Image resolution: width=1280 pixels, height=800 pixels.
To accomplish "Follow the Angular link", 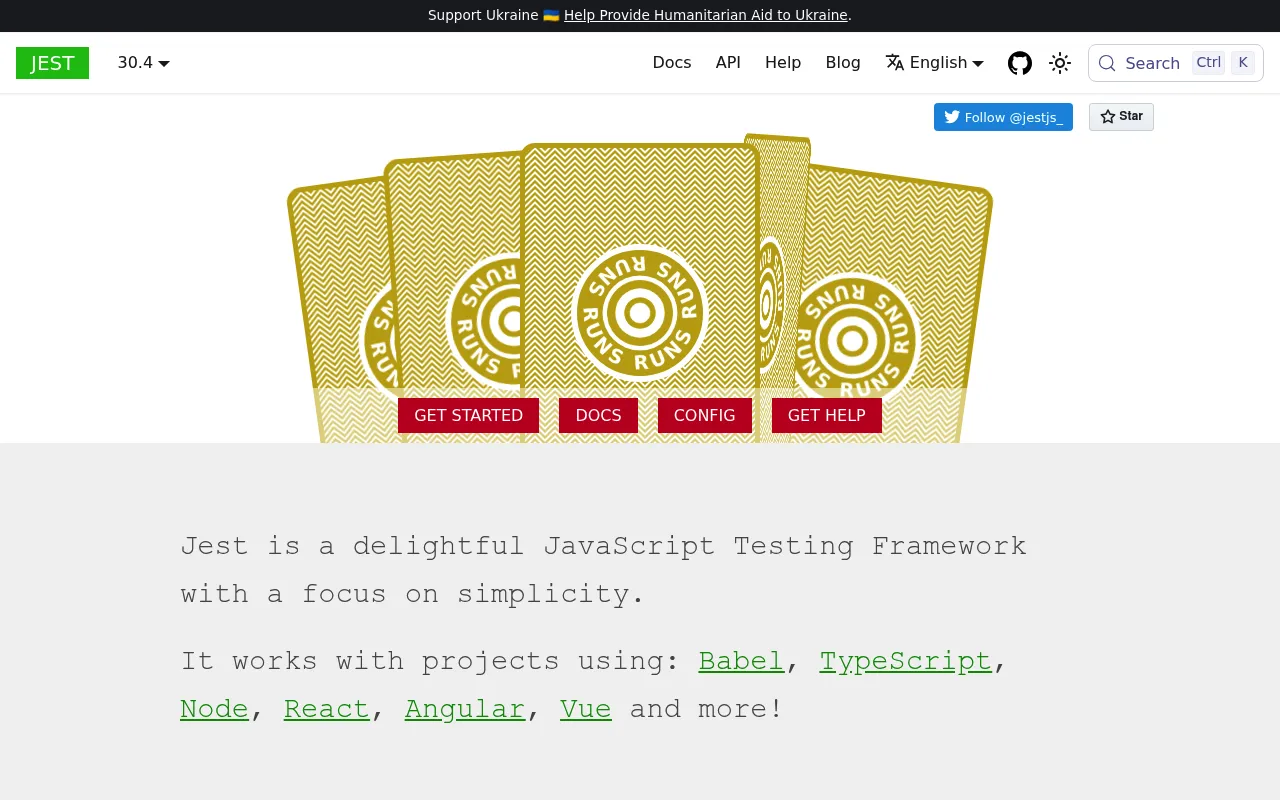I will (x=465, y=709).
